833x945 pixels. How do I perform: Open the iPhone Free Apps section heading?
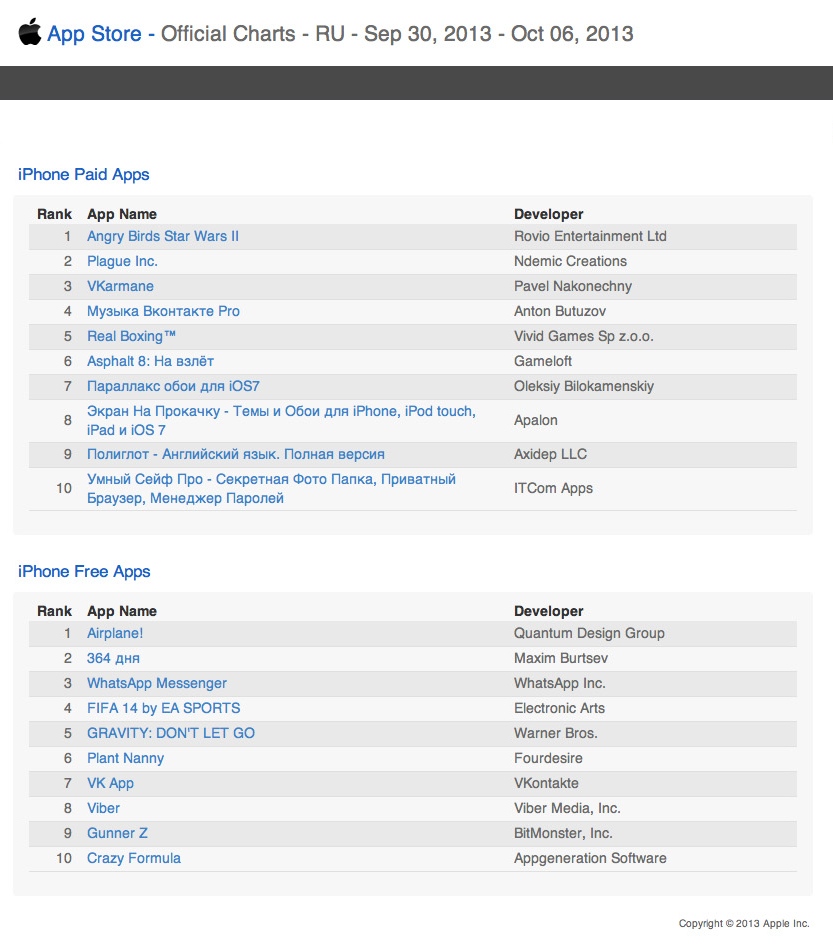pos(84,572)
